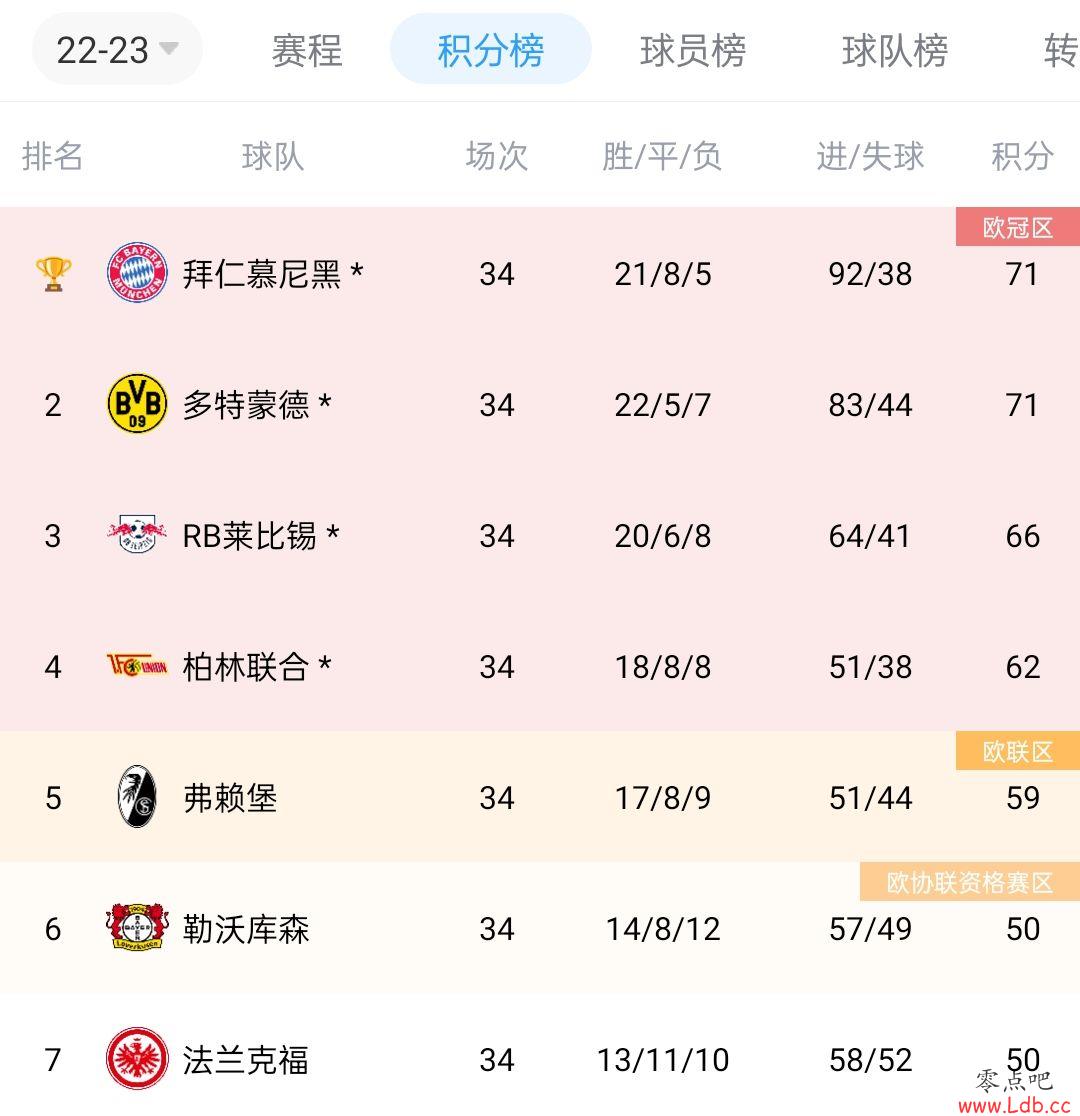Click the partially visible 转 tab
Image resolution: width=1080 pixels, height=1116 pixels.
point(1061,51)
